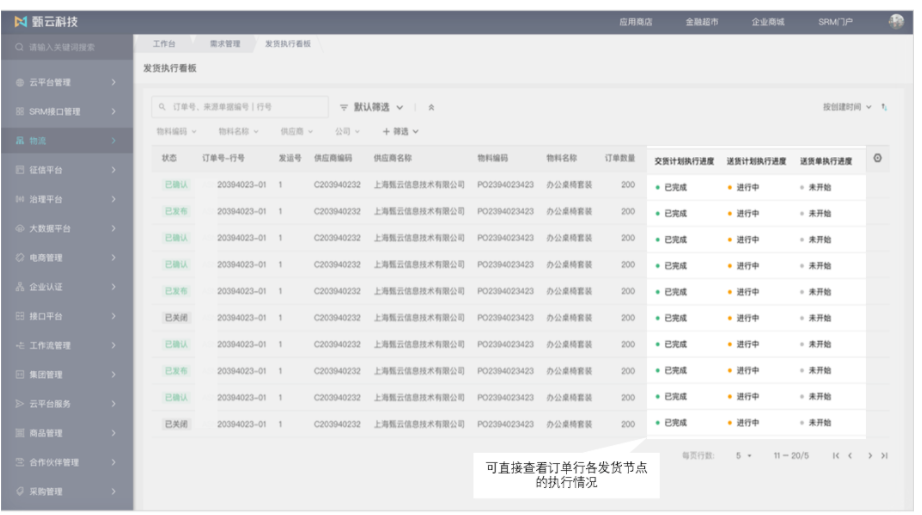Viewport: 922px width, 515px height.
Task: Click the 送货单执行进度 column header
Action: 826,161
